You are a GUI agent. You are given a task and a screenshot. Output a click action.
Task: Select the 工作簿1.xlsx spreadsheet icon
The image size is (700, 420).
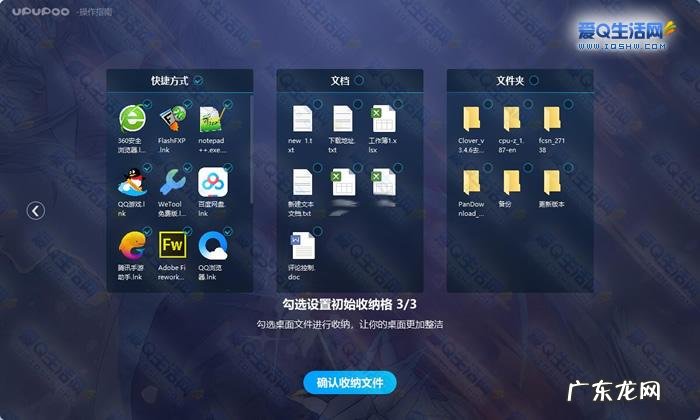coord(383,119)
